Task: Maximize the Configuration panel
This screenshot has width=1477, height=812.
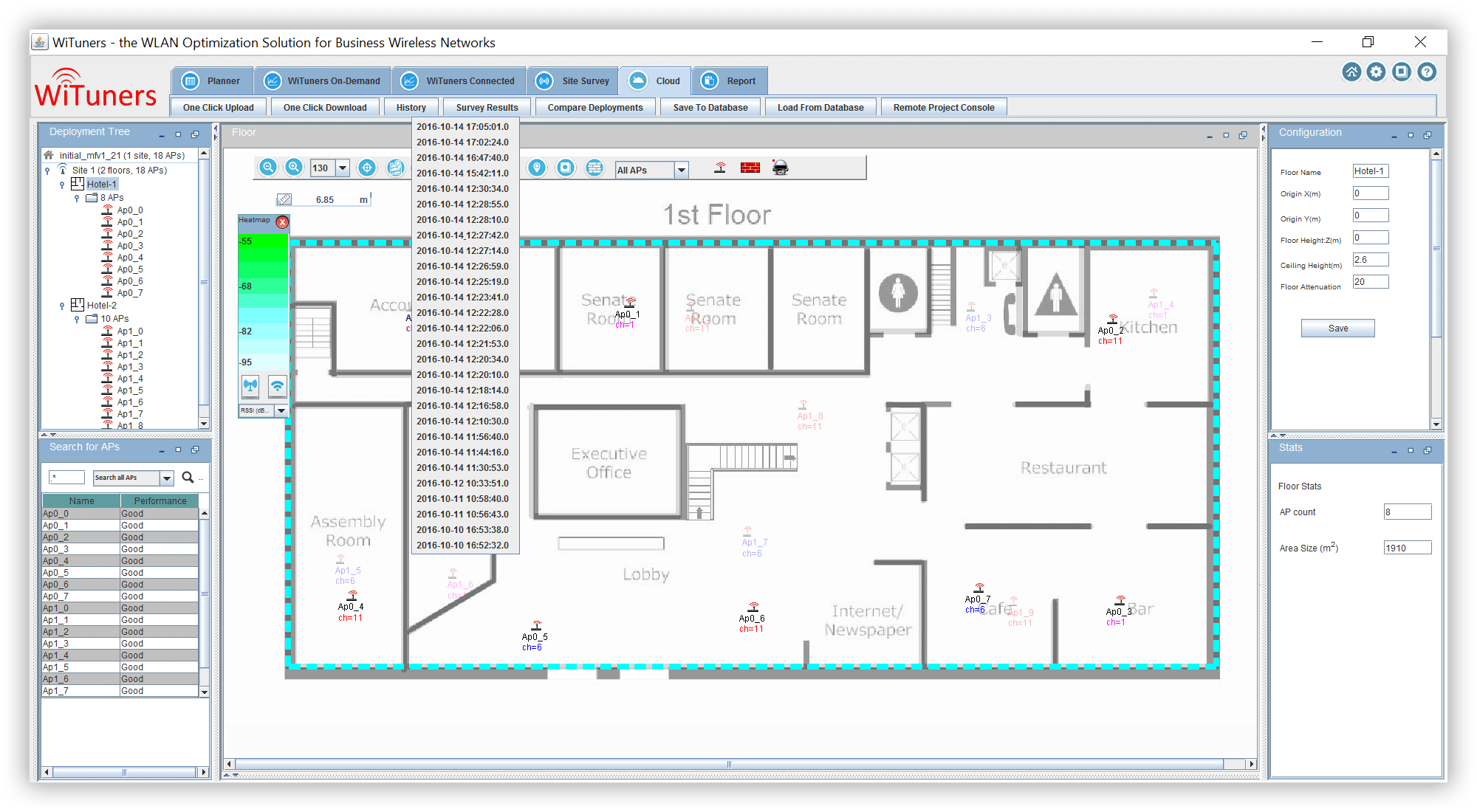Action: click(x=1411, y=135)
